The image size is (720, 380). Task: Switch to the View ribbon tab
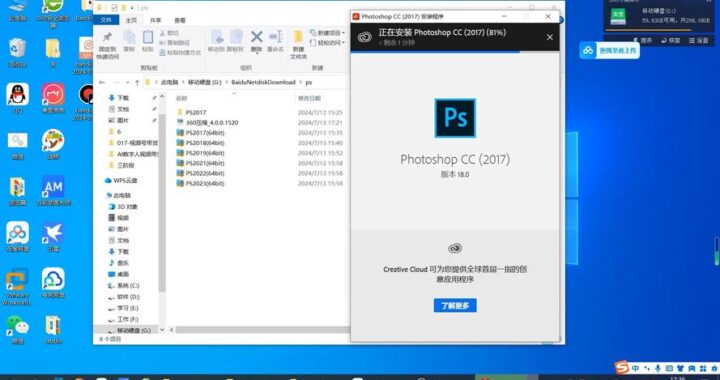pos(180,20)
